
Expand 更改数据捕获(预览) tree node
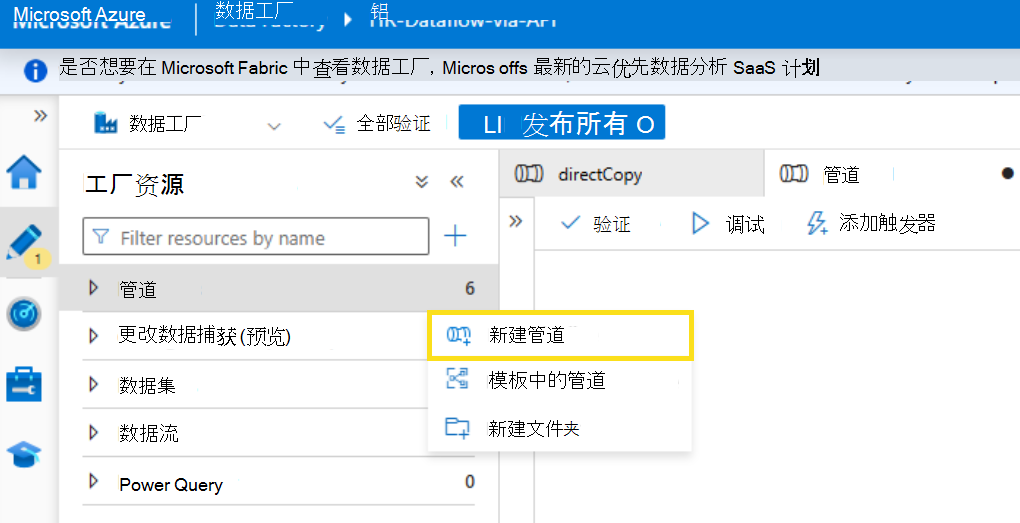[x=94, y=336]
